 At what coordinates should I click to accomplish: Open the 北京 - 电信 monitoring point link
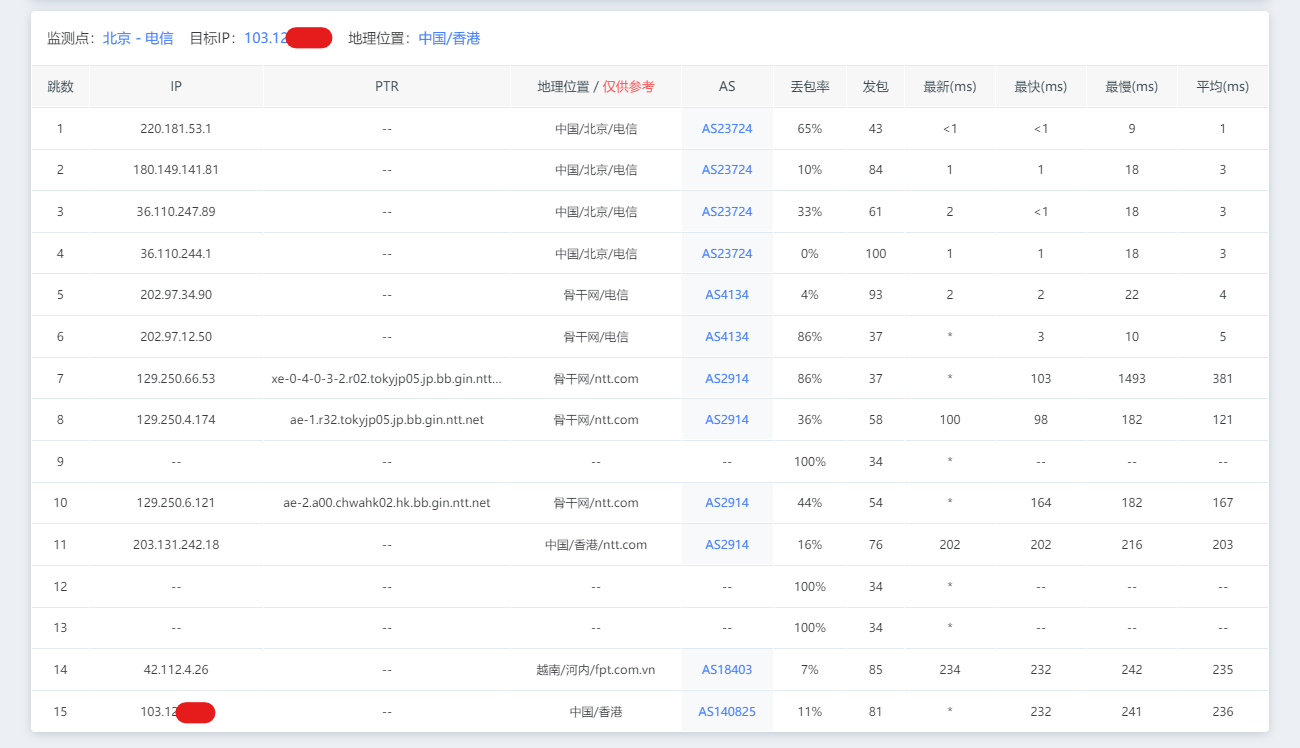coord(138,38)
